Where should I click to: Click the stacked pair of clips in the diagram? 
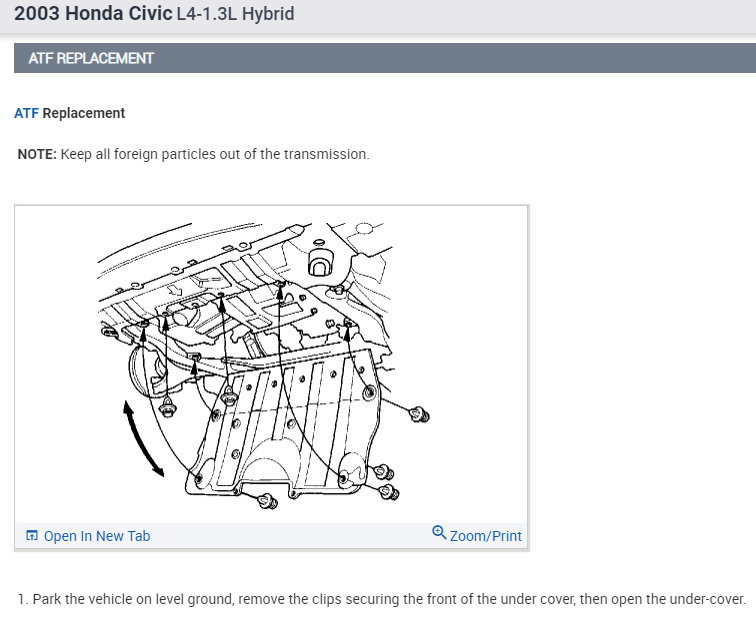click(386, 482)
